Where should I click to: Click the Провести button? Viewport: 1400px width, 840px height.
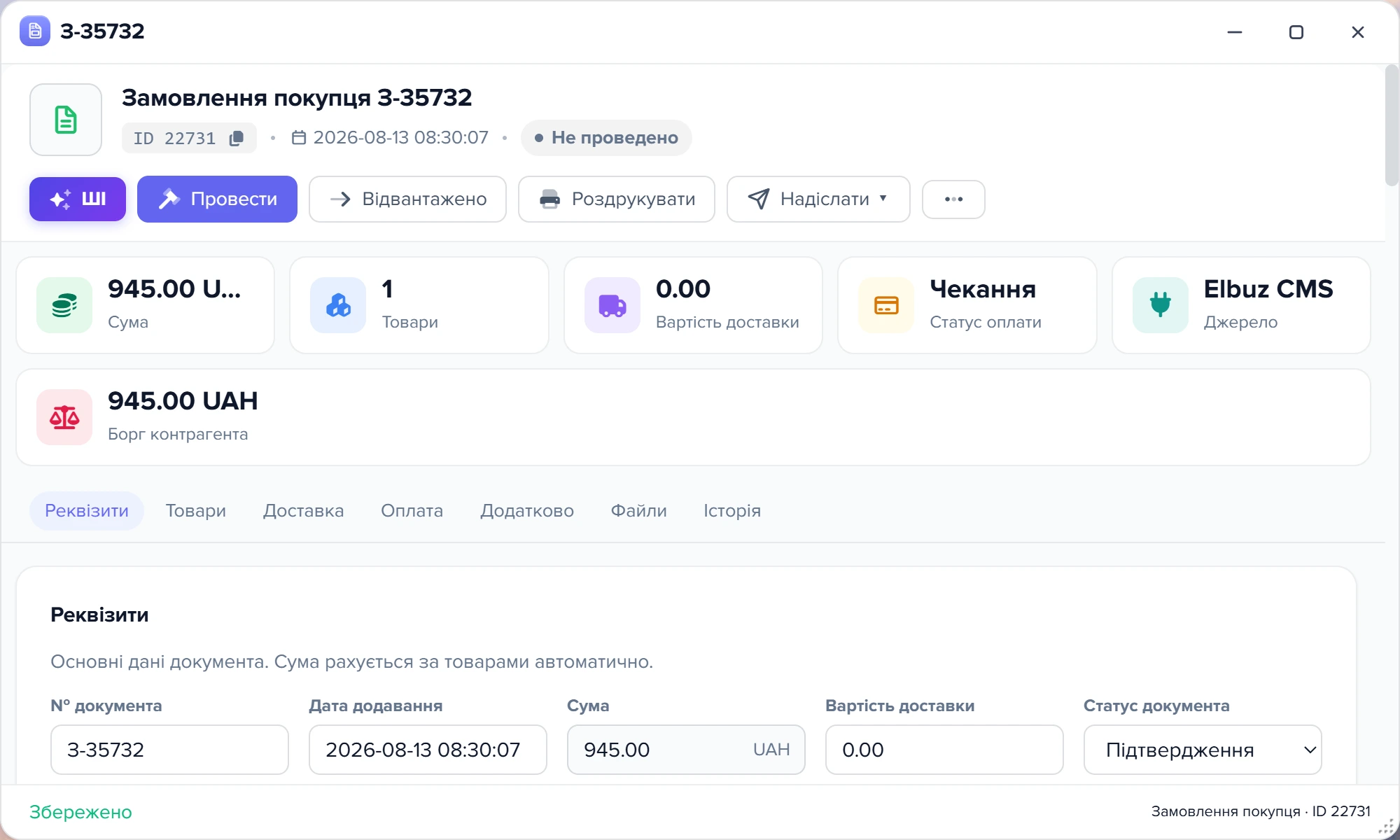pos(217,199)
